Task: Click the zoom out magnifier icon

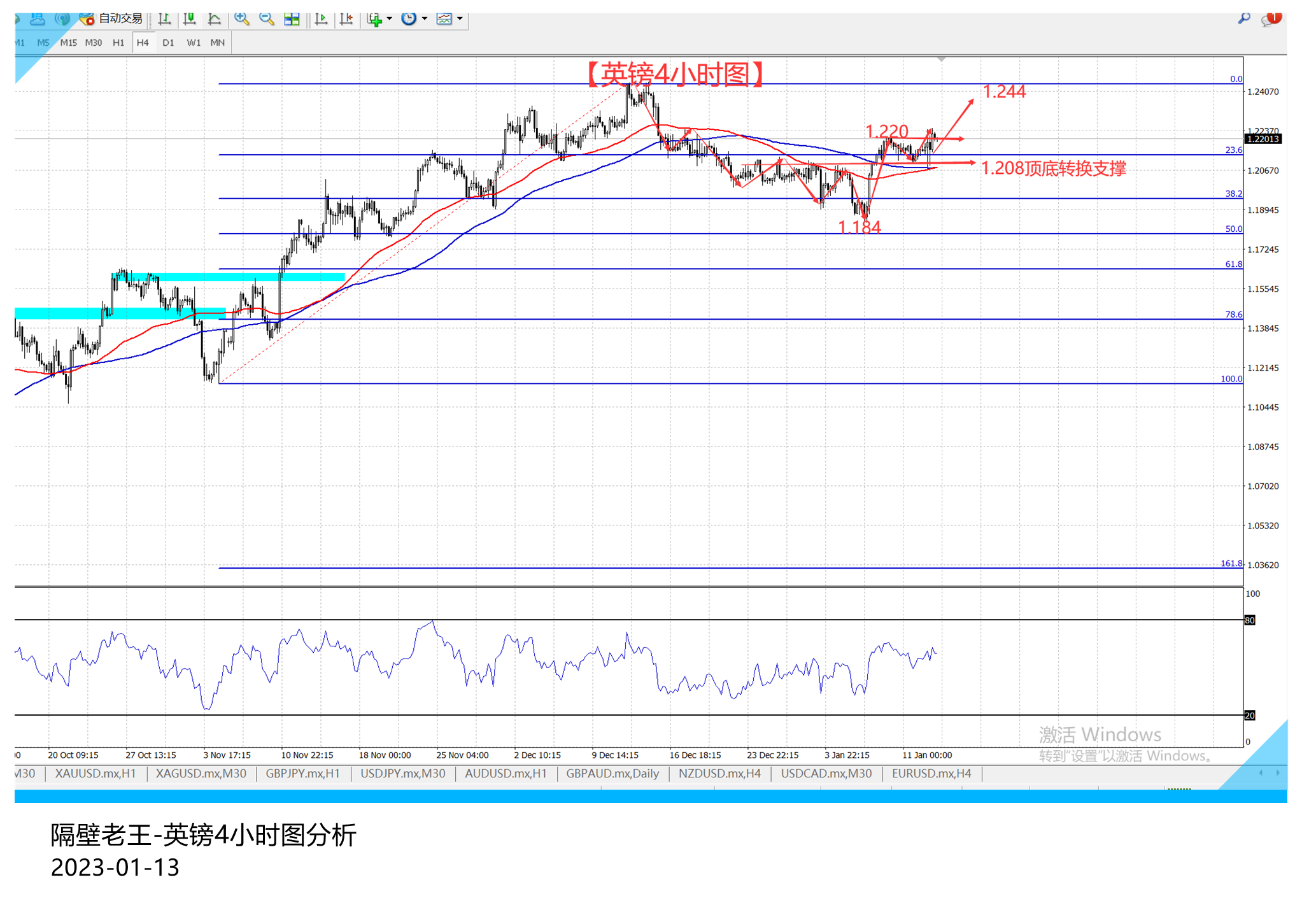Action: click(267, 19)
